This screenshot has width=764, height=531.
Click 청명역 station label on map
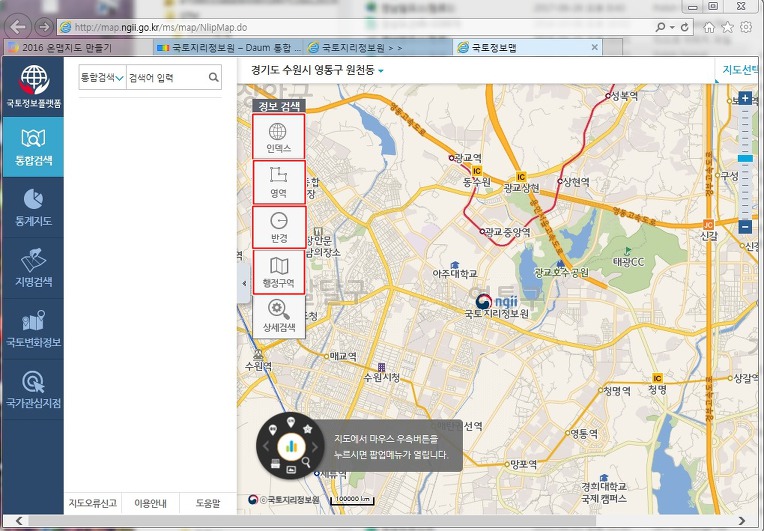pos(616,391)
